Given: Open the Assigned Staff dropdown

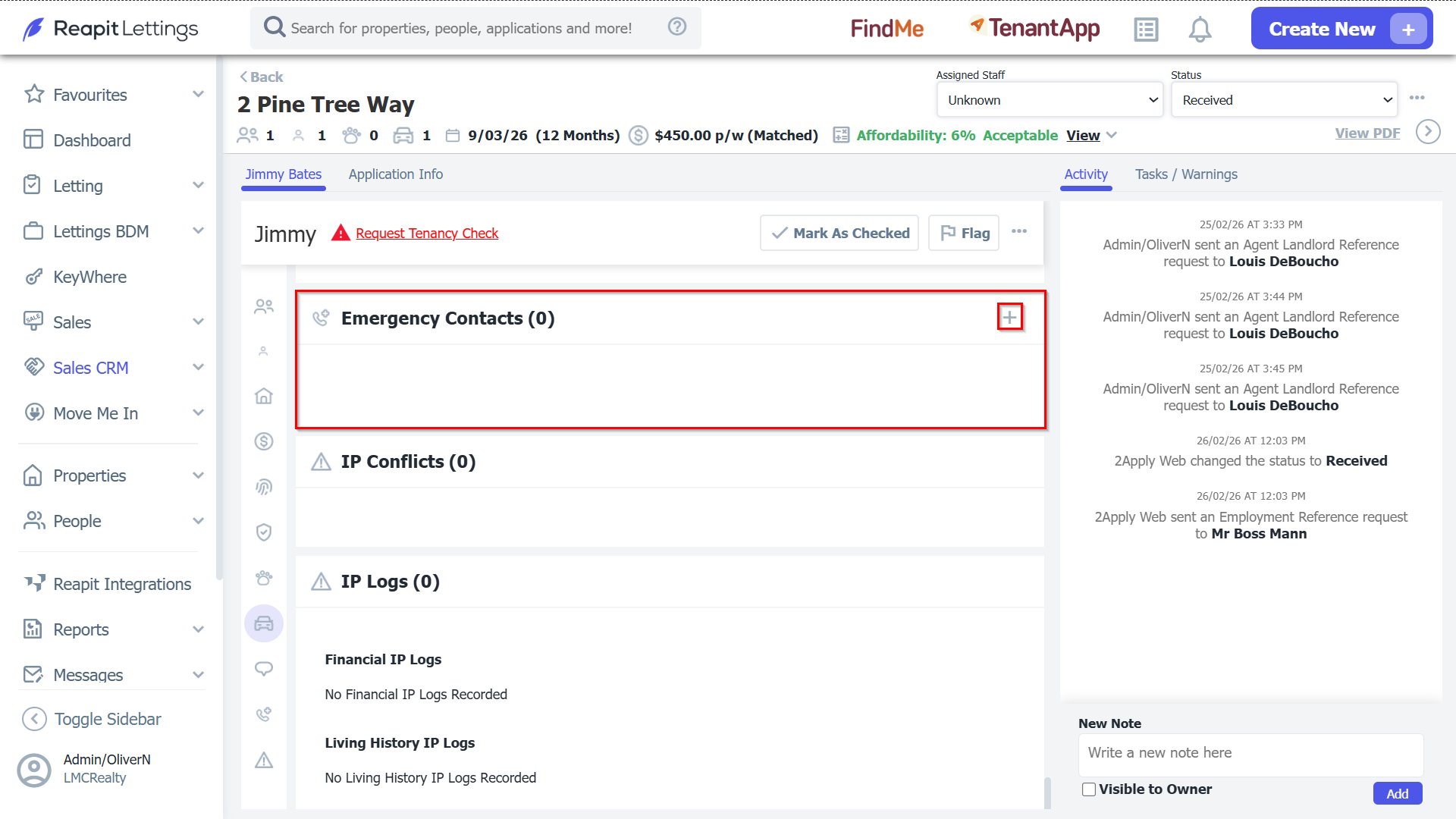Looking at the screenshot, I should pyautogui.click(x=1050, y=100).
